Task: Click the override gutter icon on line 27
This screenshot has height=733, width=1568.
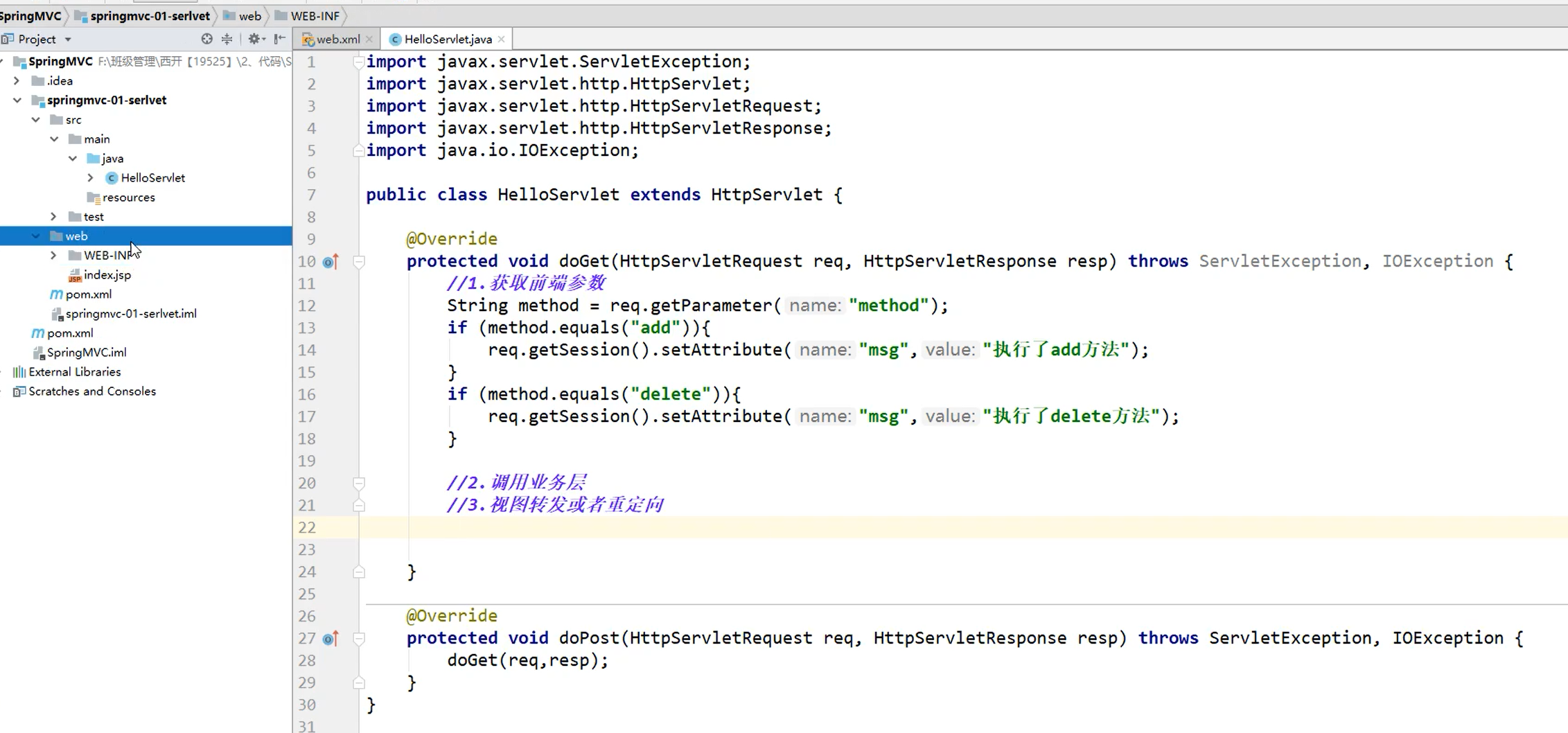Action: [x=331, y=638]
